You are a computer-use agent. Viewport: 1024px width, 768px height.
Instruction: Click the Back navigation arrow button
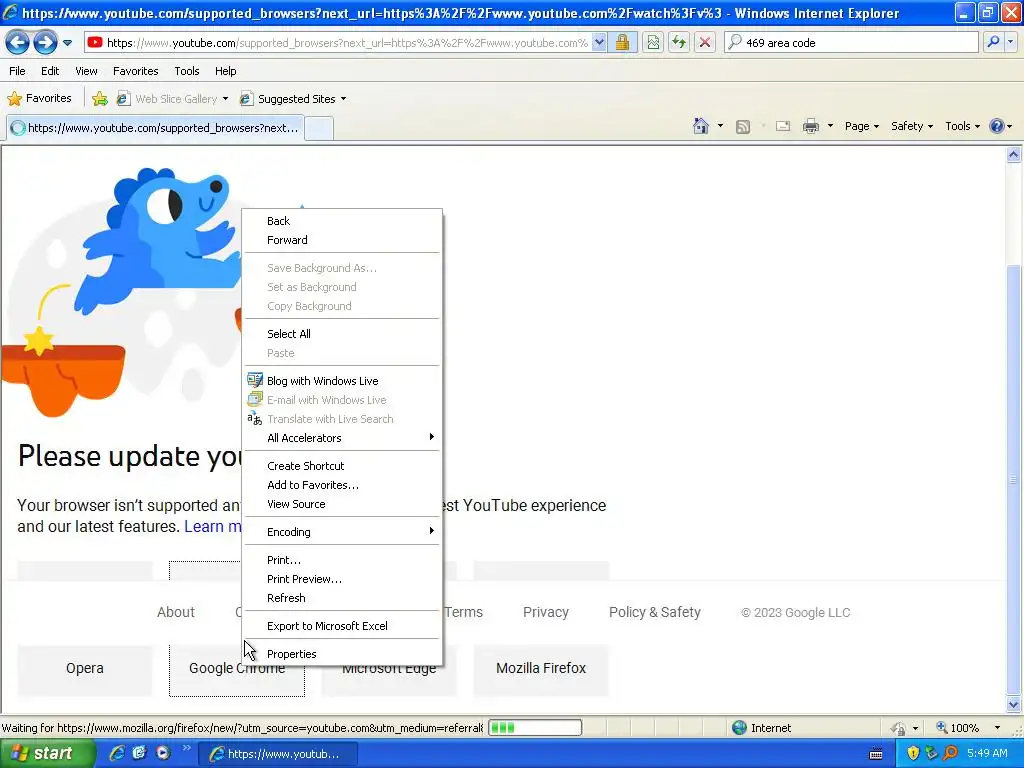click(x=18, y=43)
